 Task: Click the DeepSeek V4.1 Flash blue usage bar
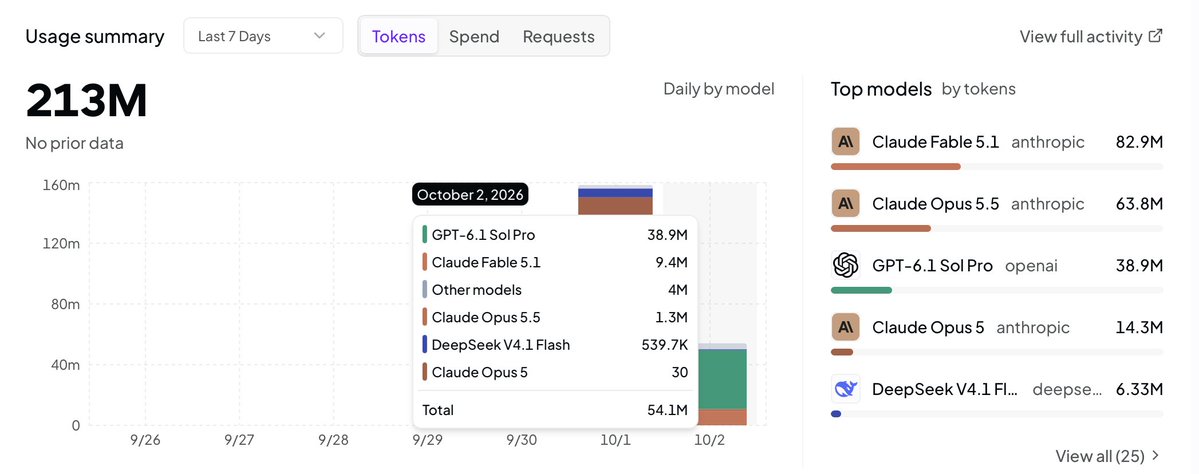[836, 414]
